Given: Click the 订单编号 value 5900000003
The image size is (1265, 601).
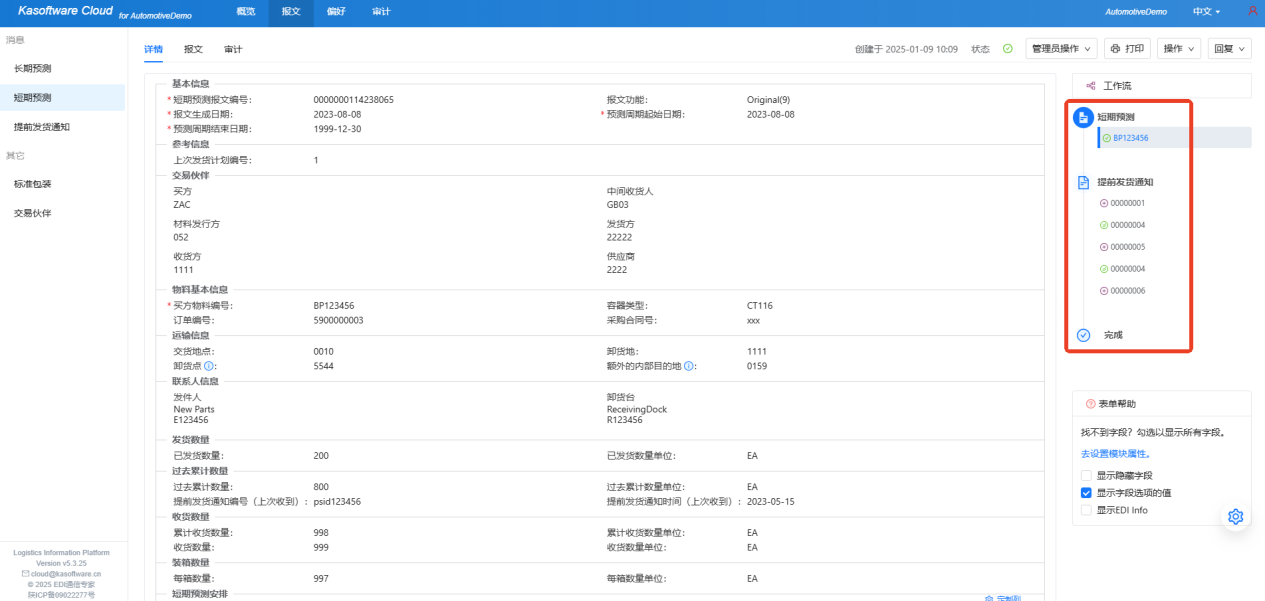Looking at the screenshot, I should [338, 320].
